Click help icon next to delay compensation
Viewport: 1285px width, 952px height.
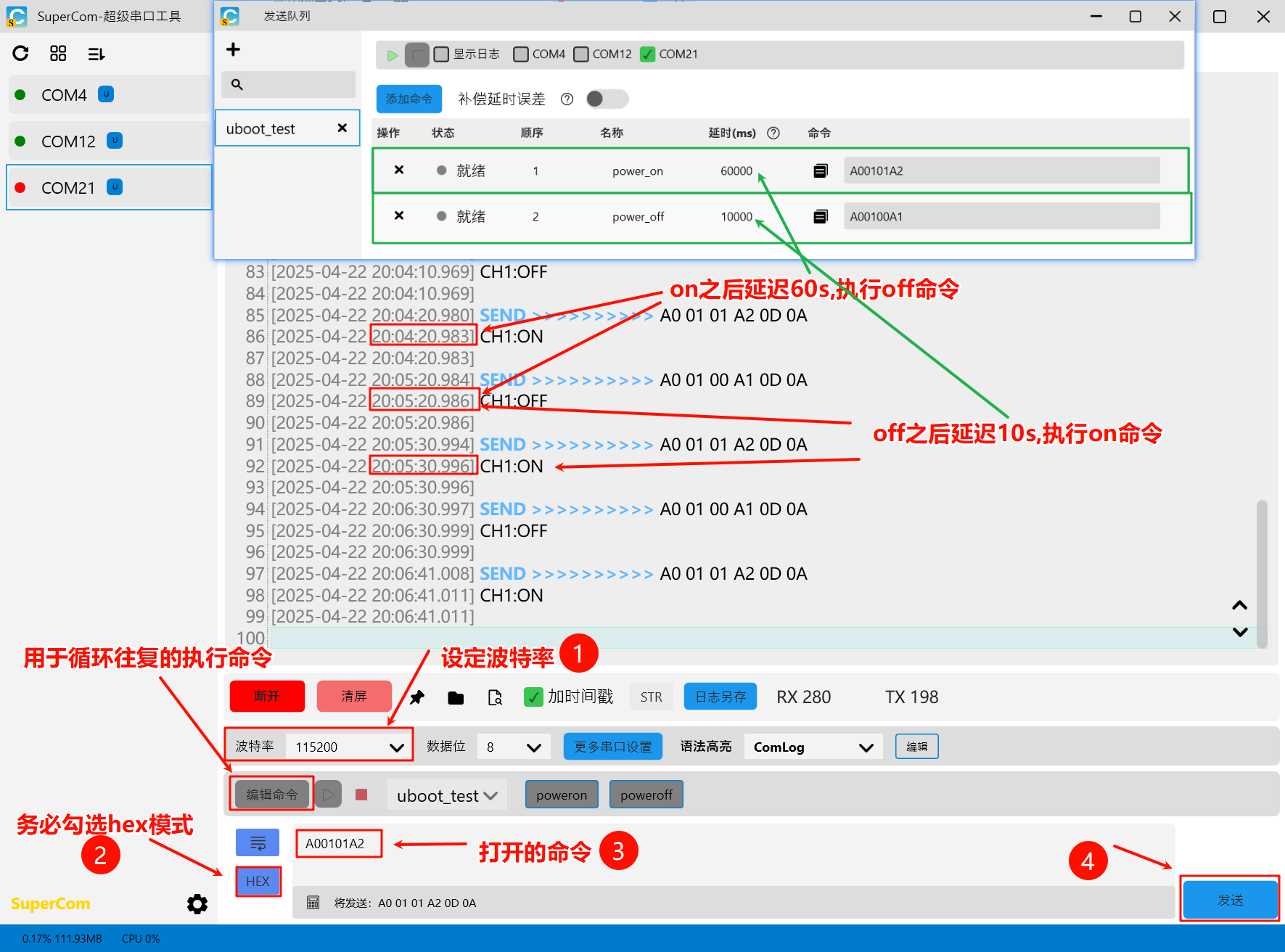click(567, 99)
